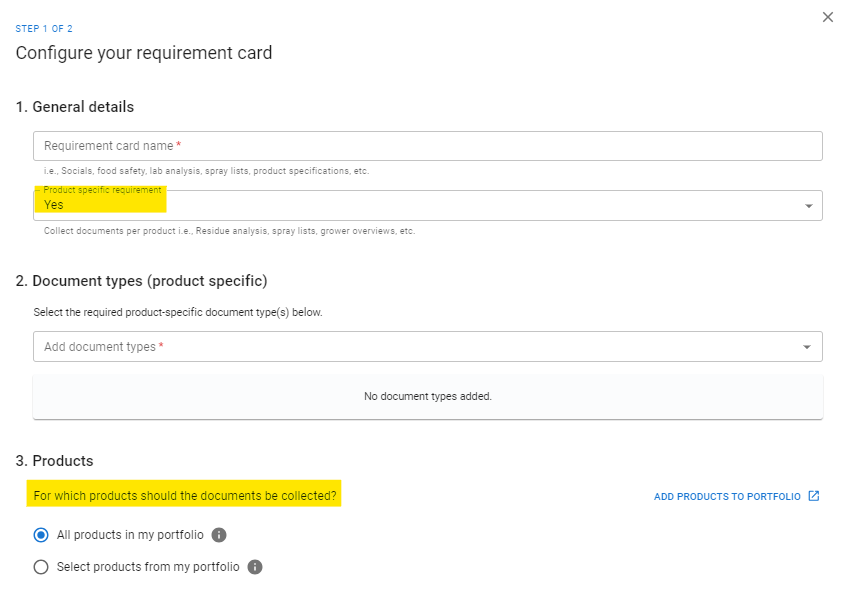This screenshot has height=598, width=841.
Task: Click info icon beside Select products option
Action: click(255, 567)
